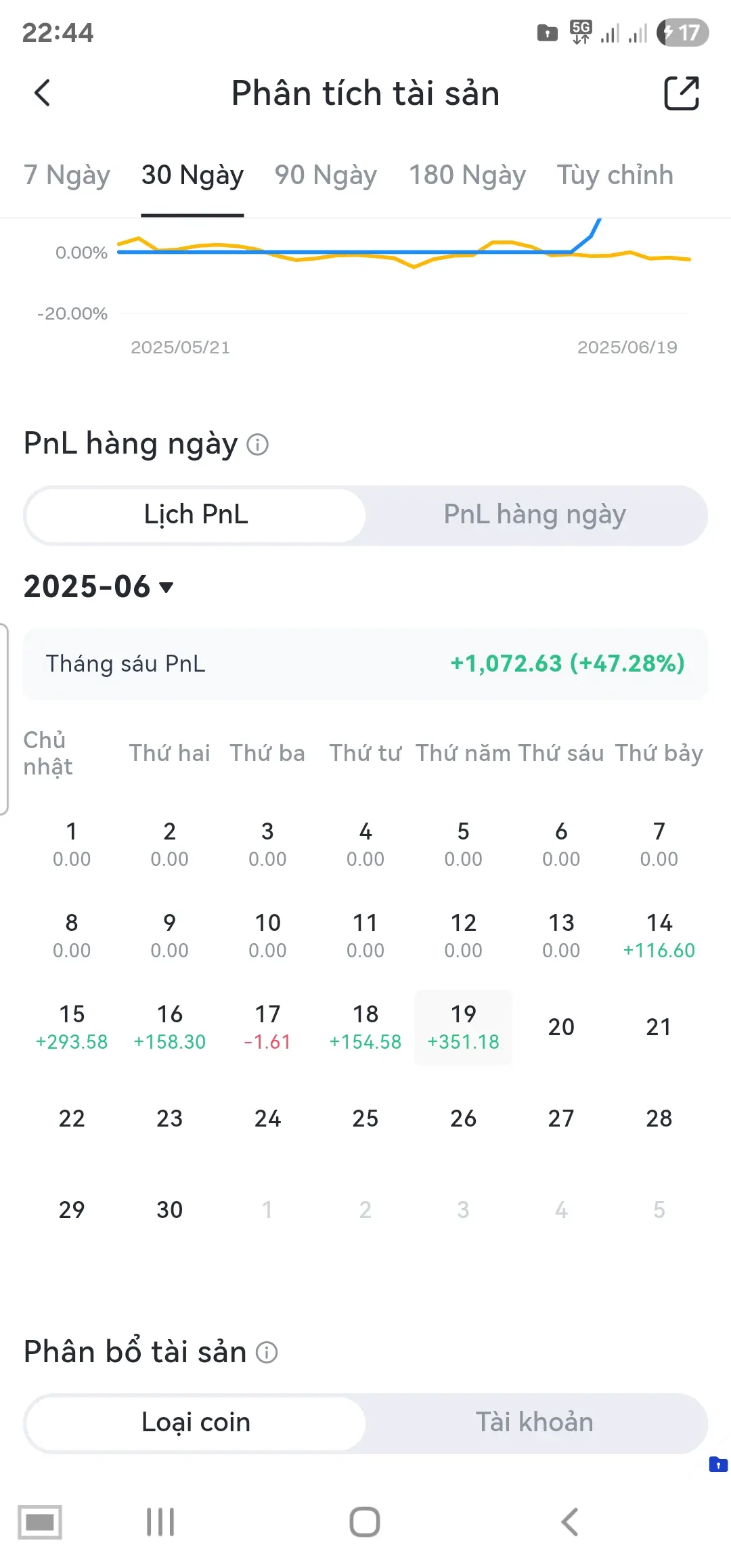Select the 90 Ngày tab
731x1568 pixels.
pos(326,175)
